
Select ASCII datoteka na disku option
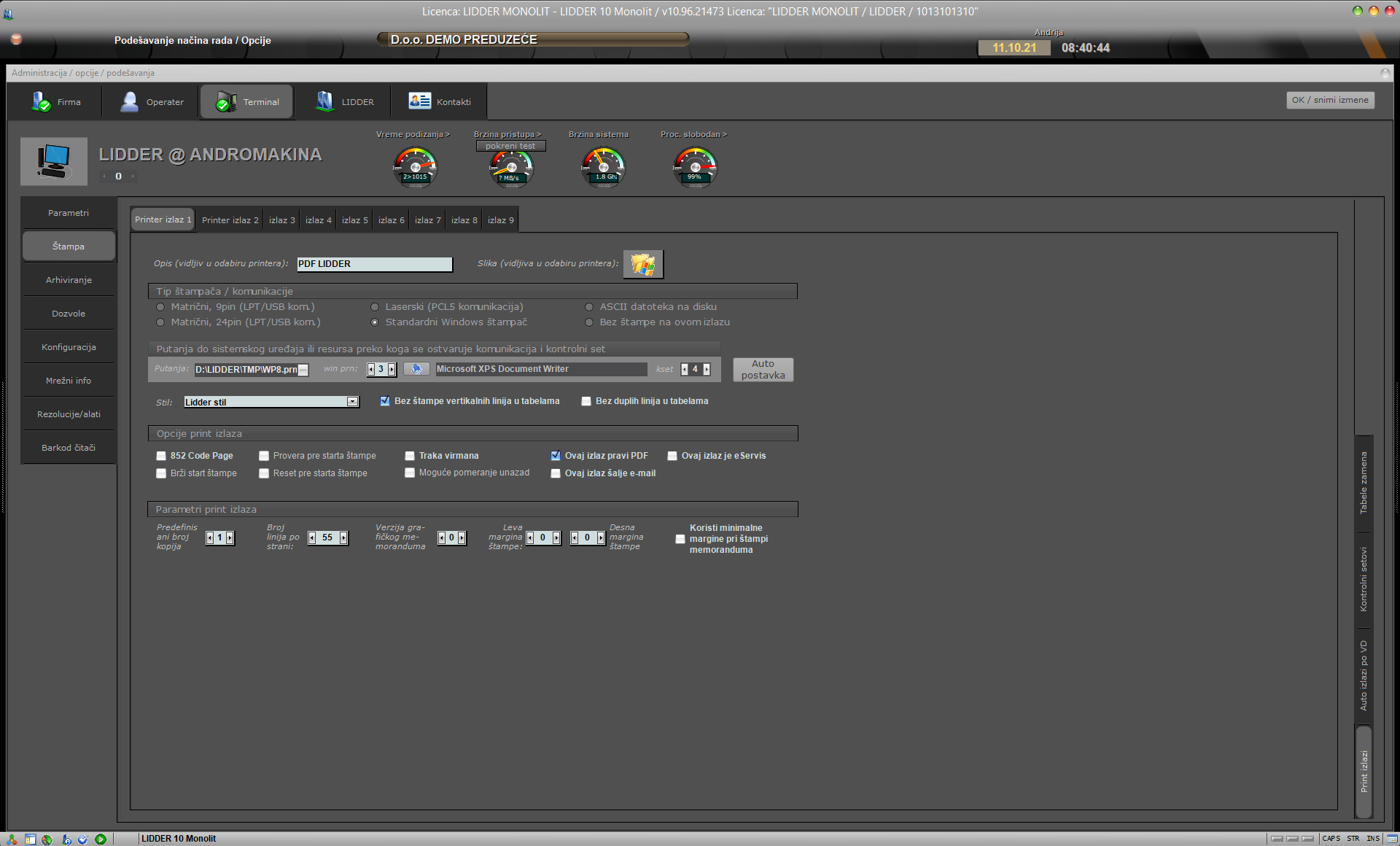589,307
